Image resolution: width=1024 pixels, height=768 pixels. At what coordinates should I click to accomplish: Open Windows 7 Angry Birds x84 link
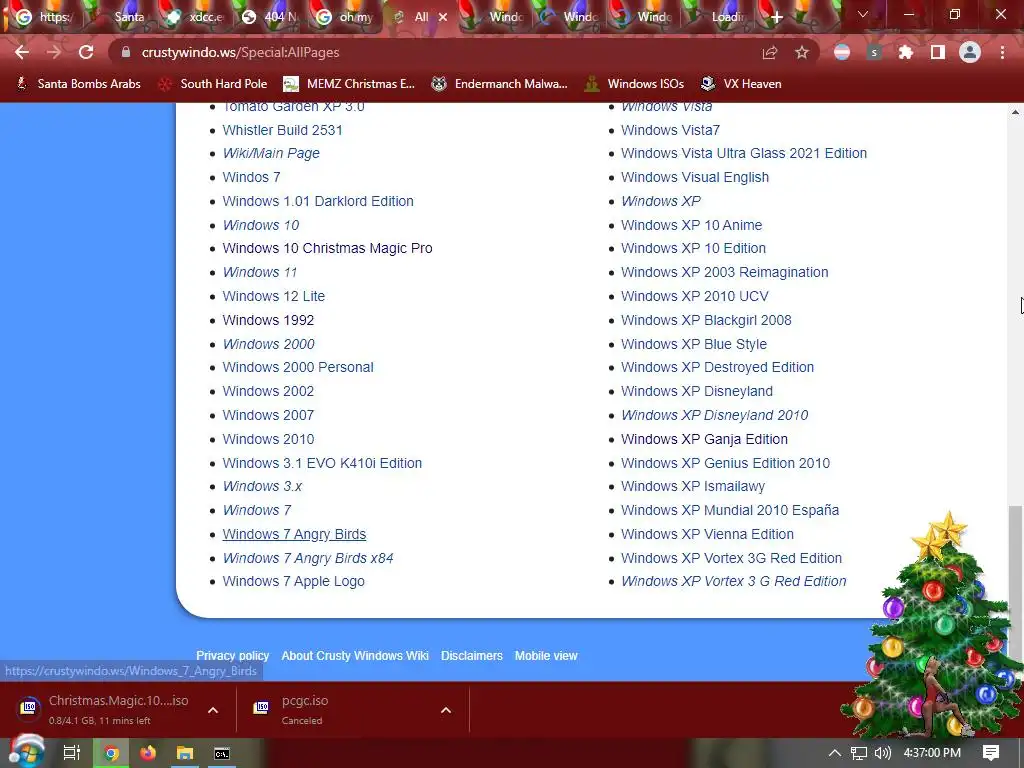[308, 558]
